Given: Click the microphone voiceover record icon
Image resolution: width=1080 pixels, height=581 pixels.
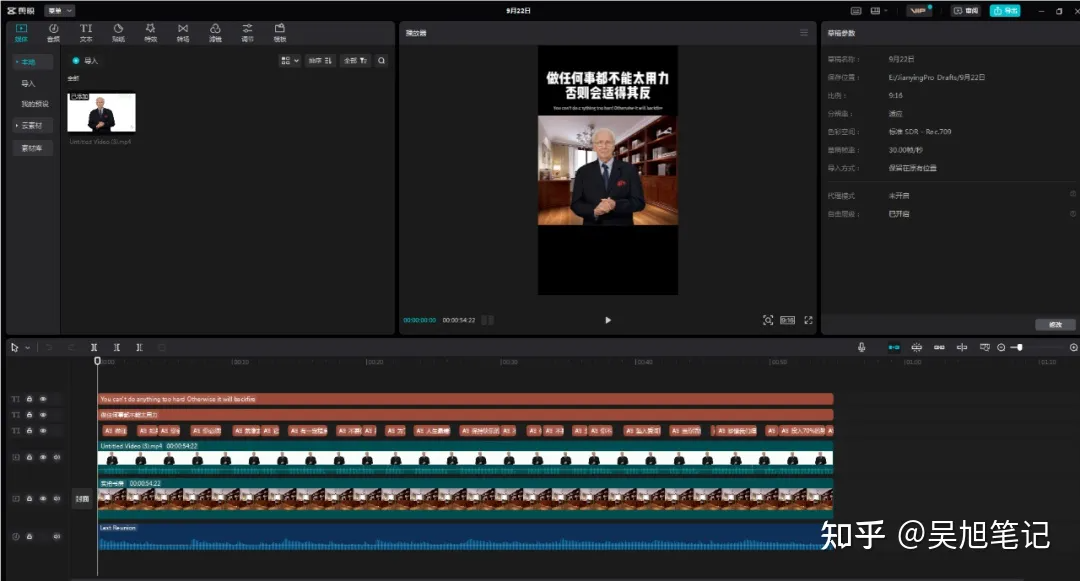Looking at the screenshot, I should 861,347.
